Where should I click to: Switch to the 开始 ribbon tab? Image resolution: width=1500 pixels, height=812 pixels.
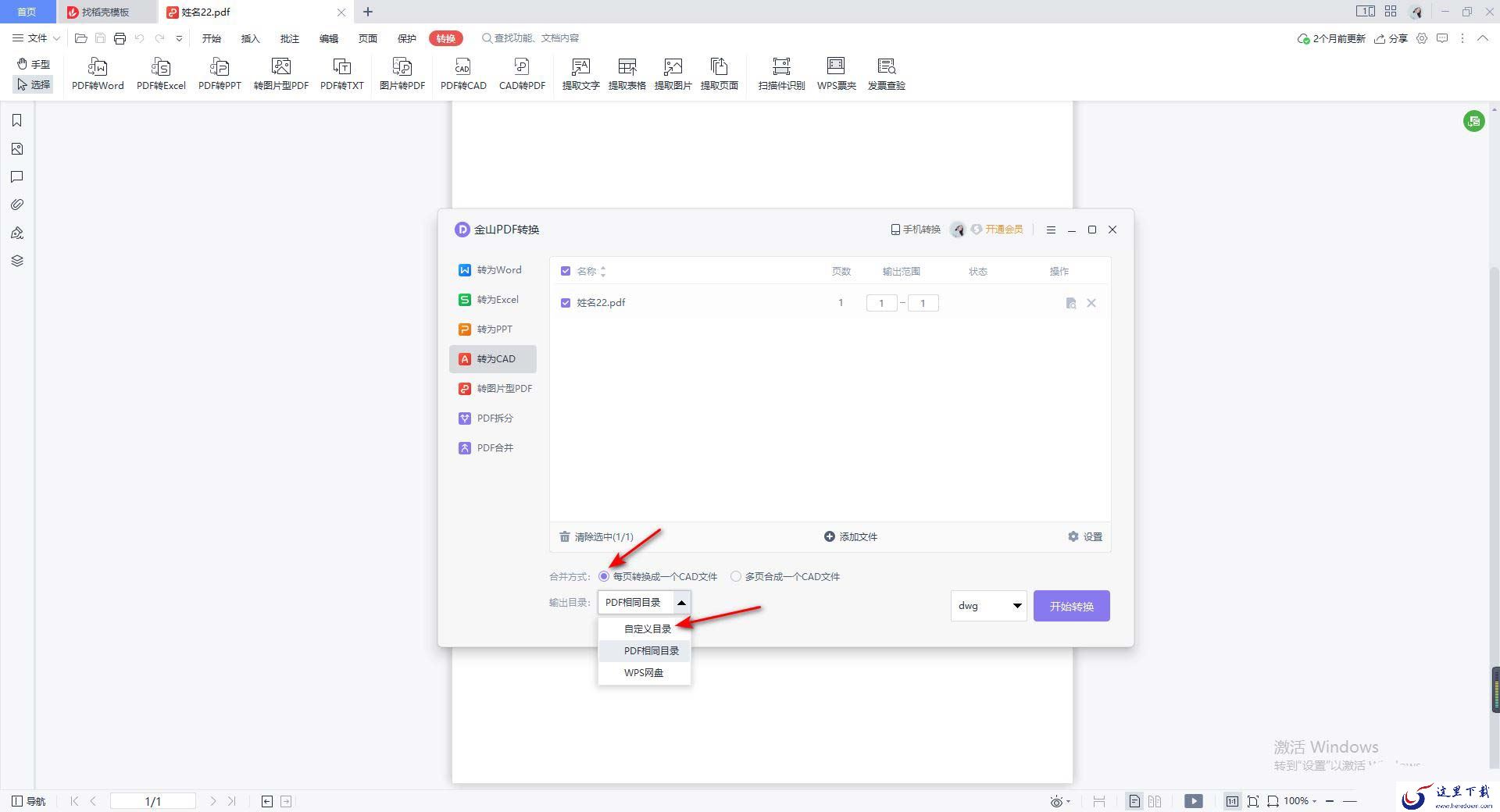coord(211,38)
